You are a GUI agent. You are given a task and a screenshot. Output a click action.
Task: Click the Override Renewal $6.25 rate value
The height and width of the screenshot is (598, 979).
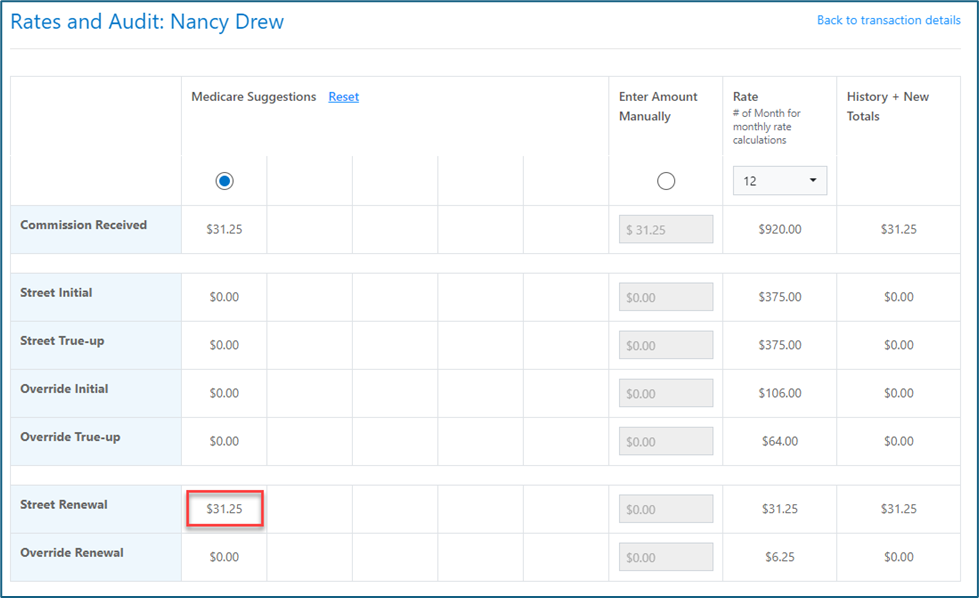tap(779, 557)
